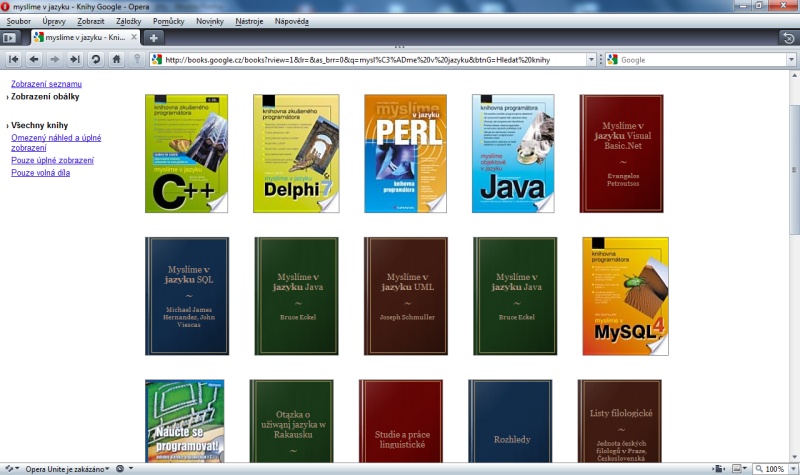Viewport: 800px width, 475px height.
Task: Click the Forward arrow button
Action: coord(55,60)
